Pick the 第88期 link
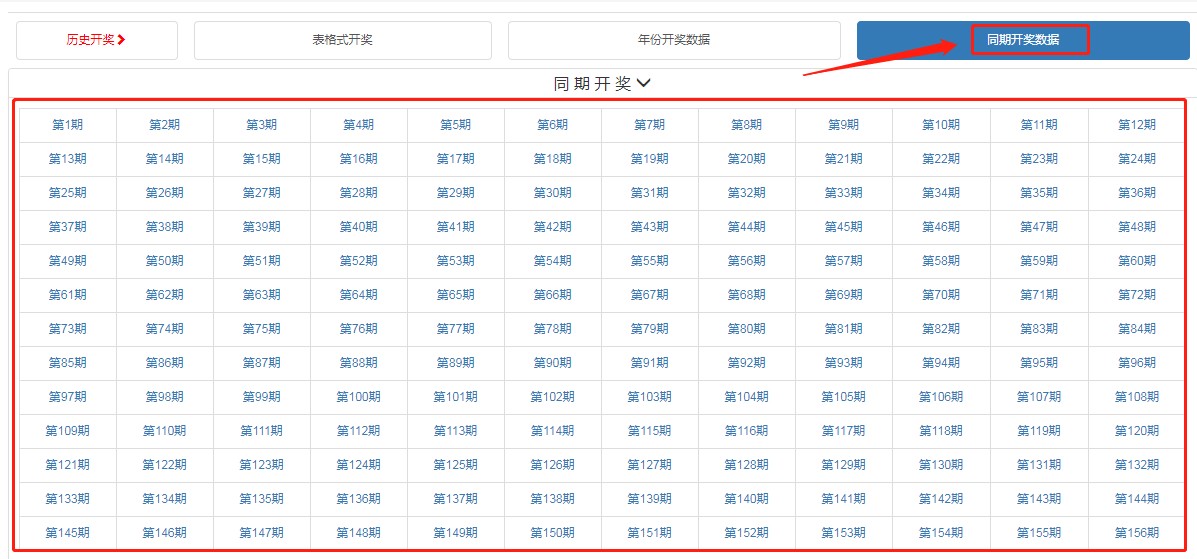This screenshot has width=1197, height=559. (x=359, y=364)
